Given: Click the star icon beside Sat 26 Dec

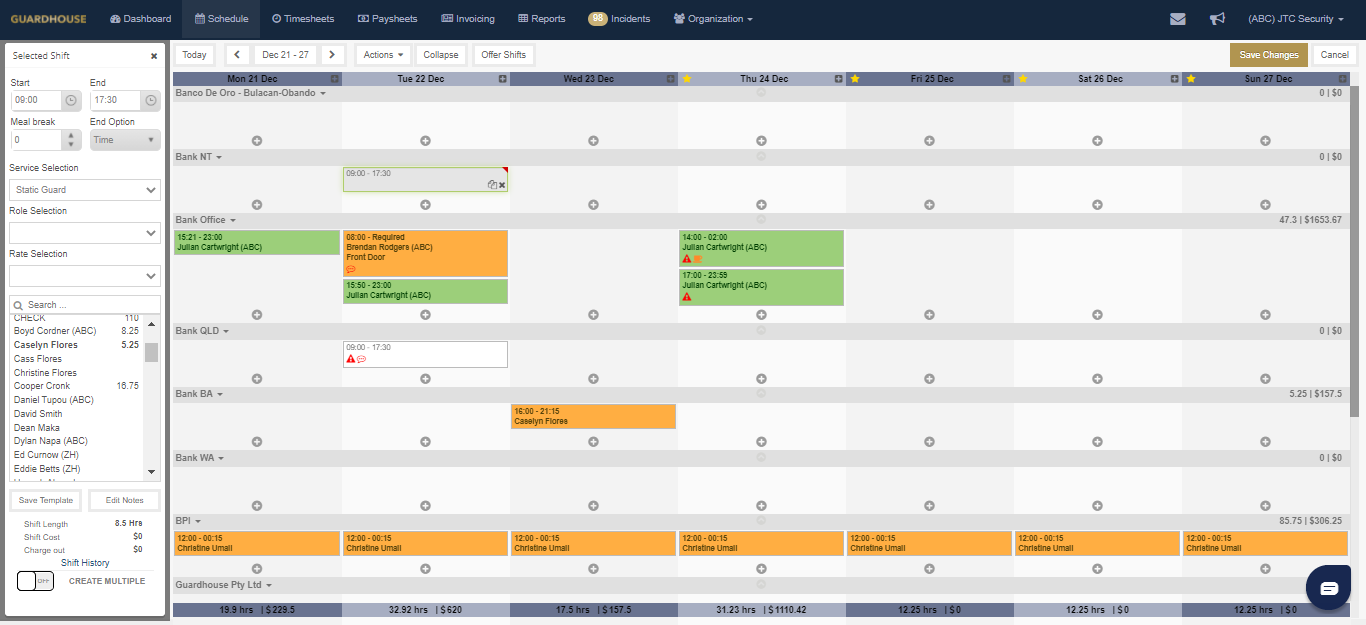Looking at the screenshot, I should (1023, 79).
